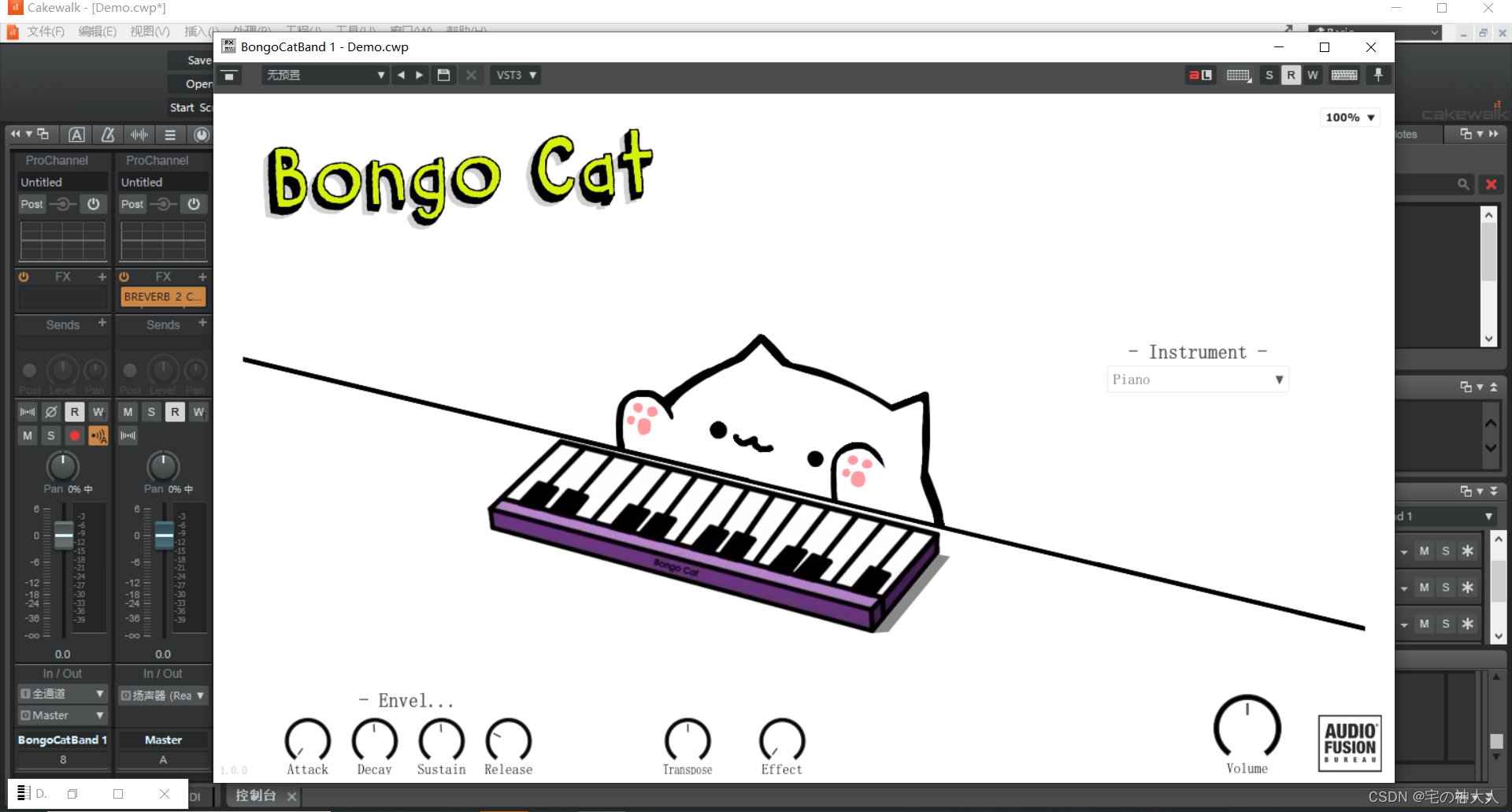Toggle automation Read in plugin toolbar
The height and width of the screenshot is (812, 1512).
[x=1291, y=75]
